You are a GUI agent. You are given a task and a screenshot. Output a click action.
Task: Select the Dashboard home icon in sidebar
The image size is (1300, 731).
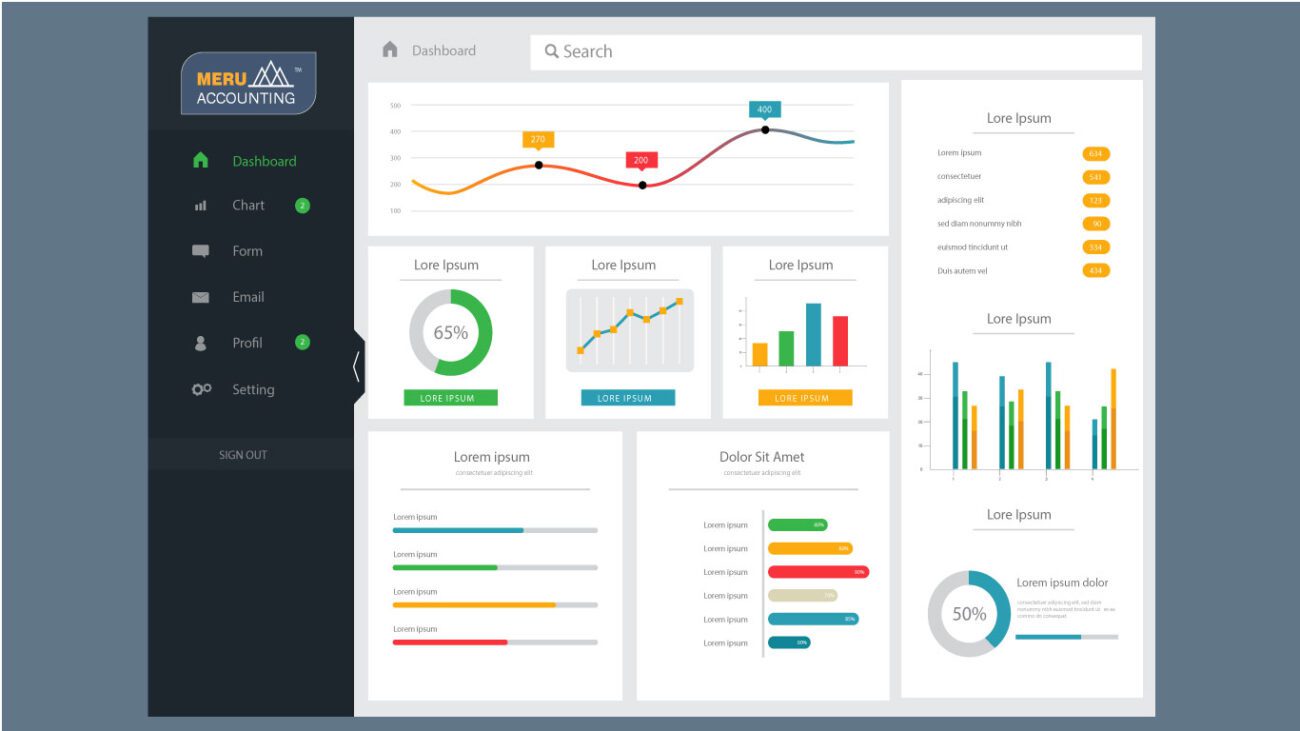tap(199, 159)
